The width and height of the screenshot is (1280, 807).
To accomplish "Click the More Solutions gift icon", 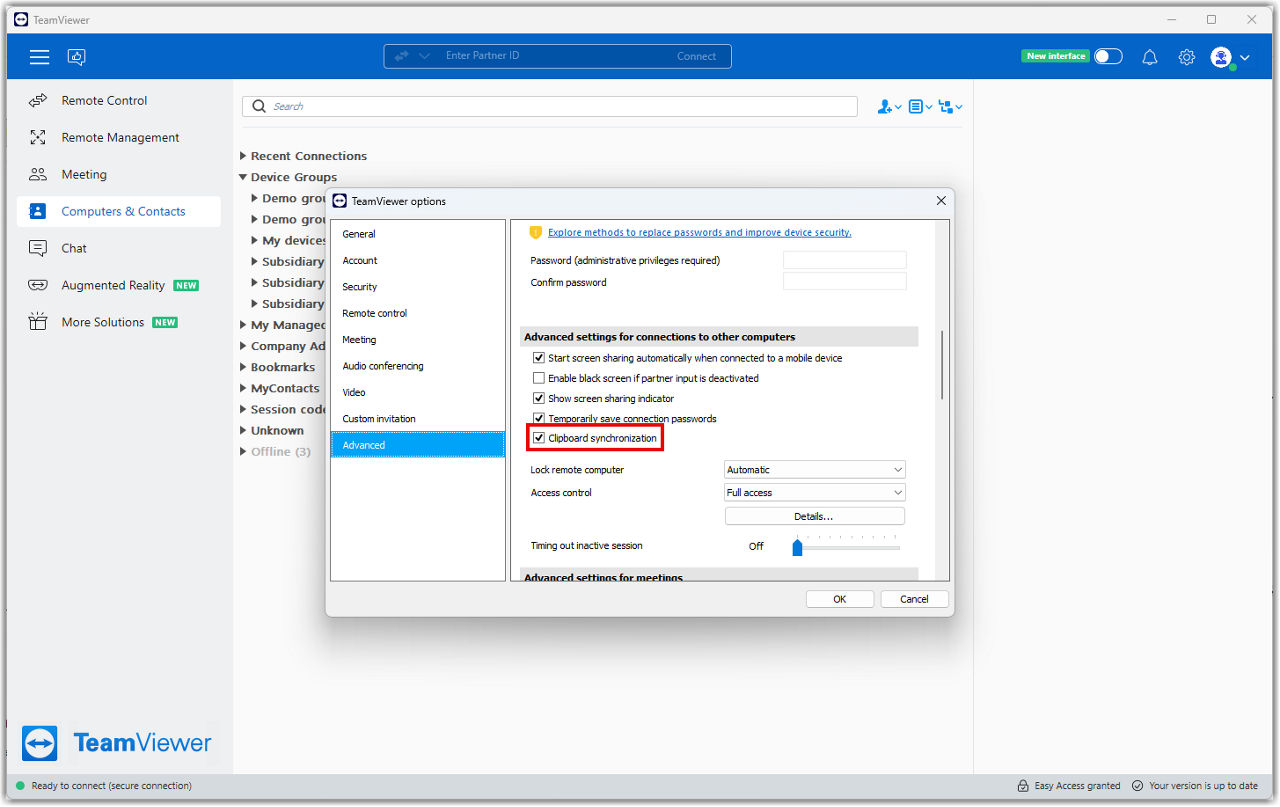I will click(x=38, y=322).
